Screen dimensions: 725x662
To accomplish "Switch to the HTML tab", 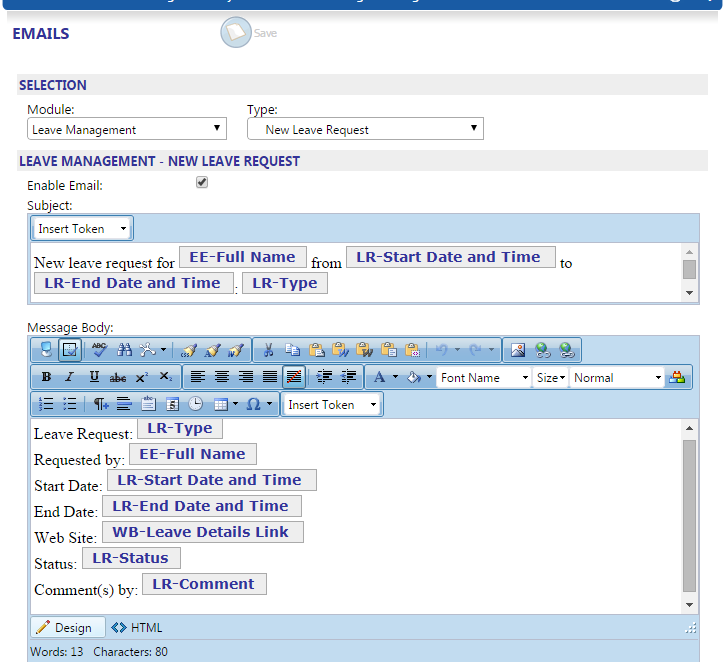I will (x=137, y=628).
